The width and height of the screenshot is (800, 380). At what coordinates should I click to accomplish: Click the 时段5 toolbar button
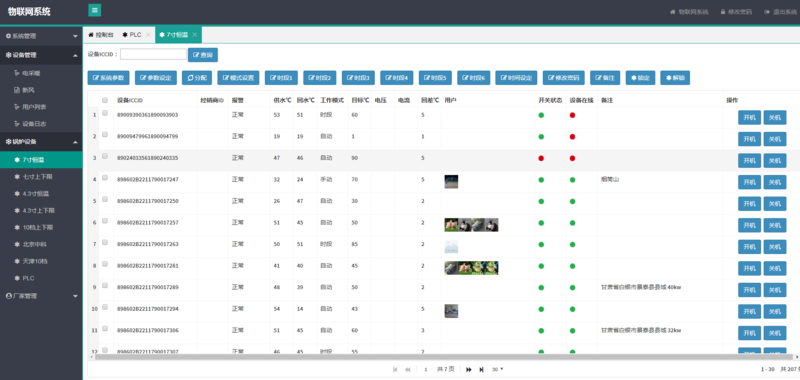pyautogui.click(x=435, y=78)
